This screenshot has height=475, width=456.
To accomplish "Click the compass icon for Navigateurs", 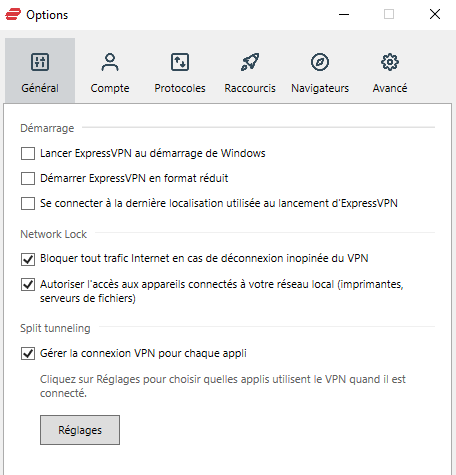I will pyautogui.click(x=320, y=62).
